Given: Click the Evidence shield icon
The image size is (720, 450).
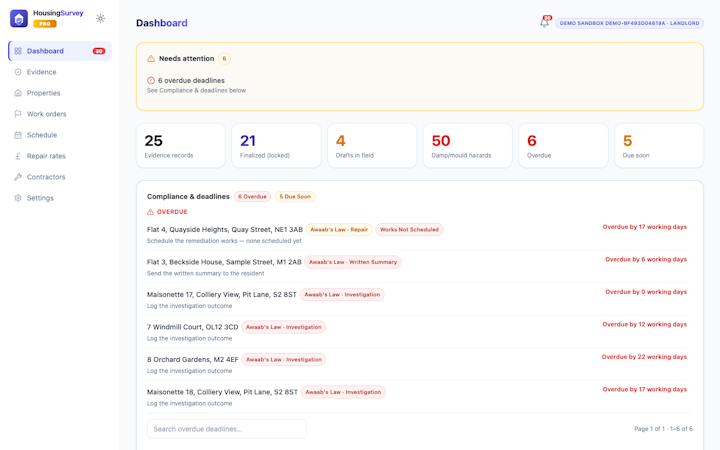Looking at the screenshot, I should coord(18,72).
